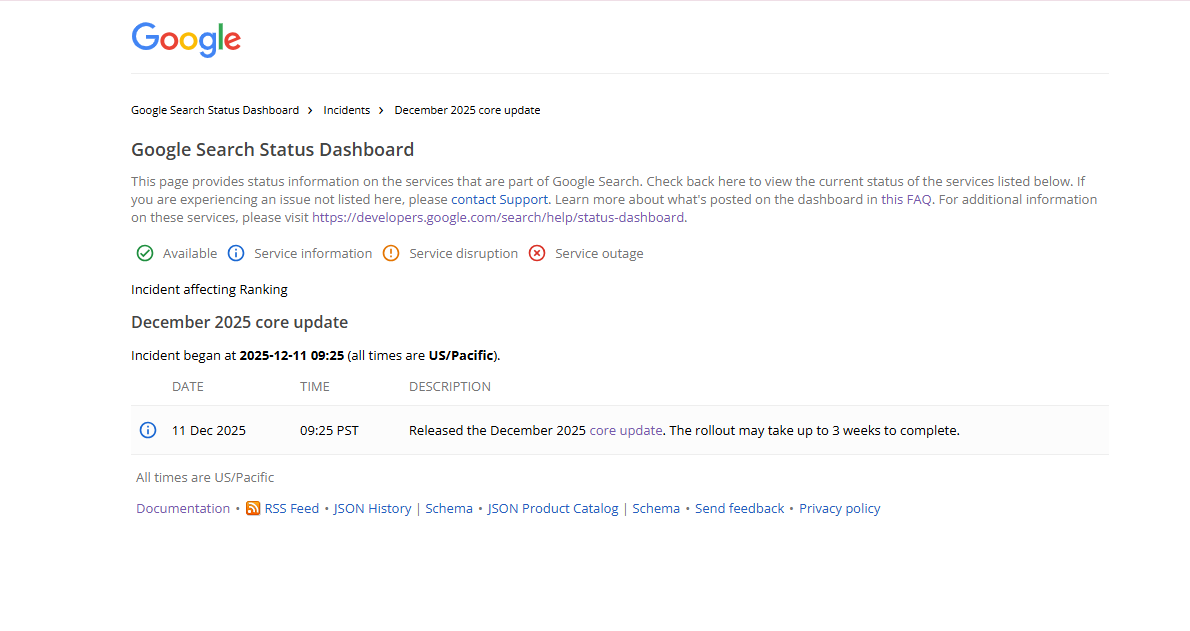Follow the core update link in description
The height and width of the screenshot is (631, 1190).
[x=626, y=430]
